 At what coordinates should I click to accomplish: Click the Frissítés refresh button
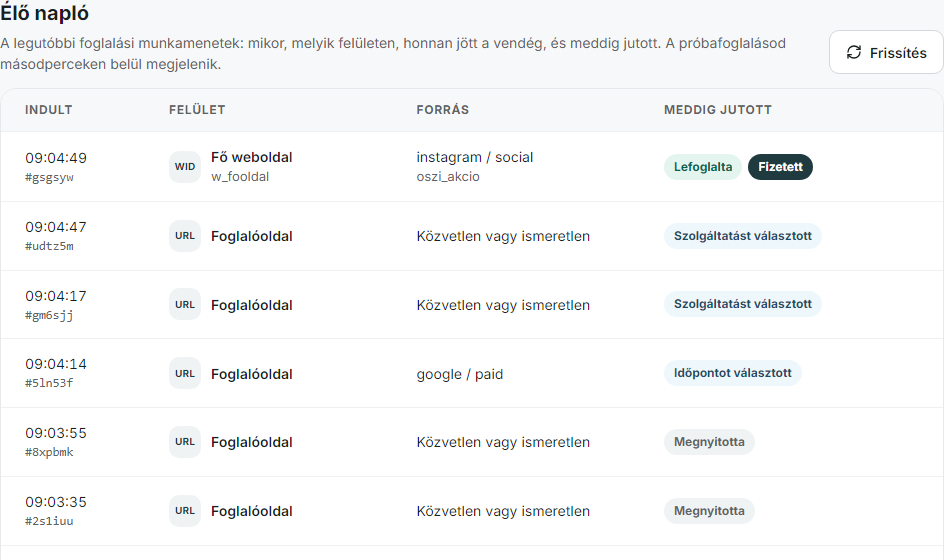pos(886,52)
